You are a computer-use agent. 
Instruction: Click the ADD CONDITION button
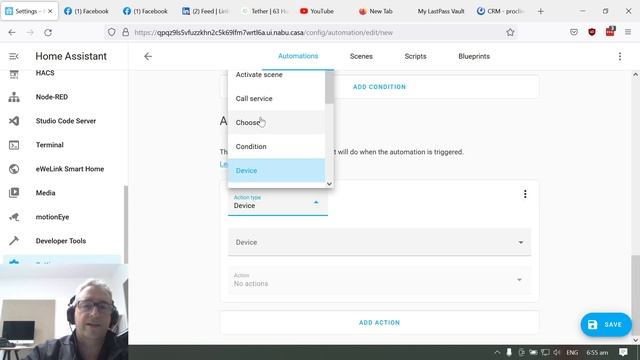[x=379, y=87]
